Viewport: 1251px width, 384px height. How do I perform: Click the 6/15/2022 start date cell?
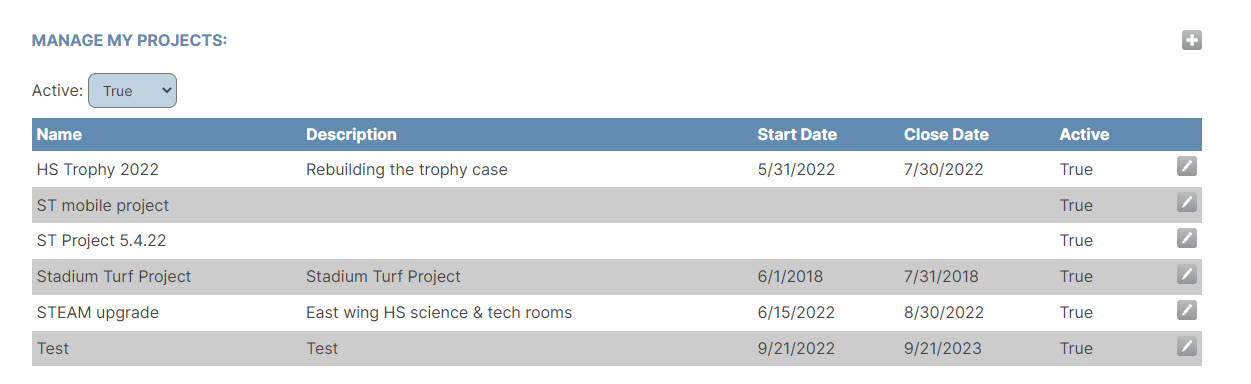(796, 312)
